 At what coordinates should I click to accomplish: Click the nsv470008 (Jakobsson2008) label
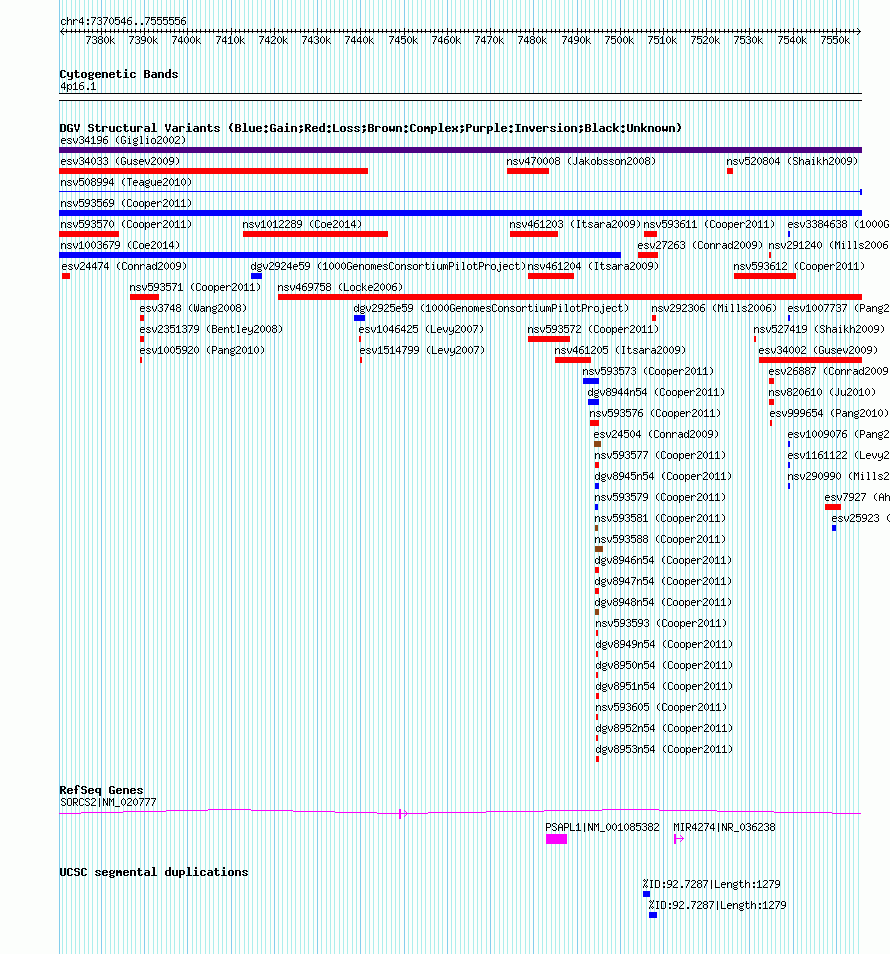581,161
